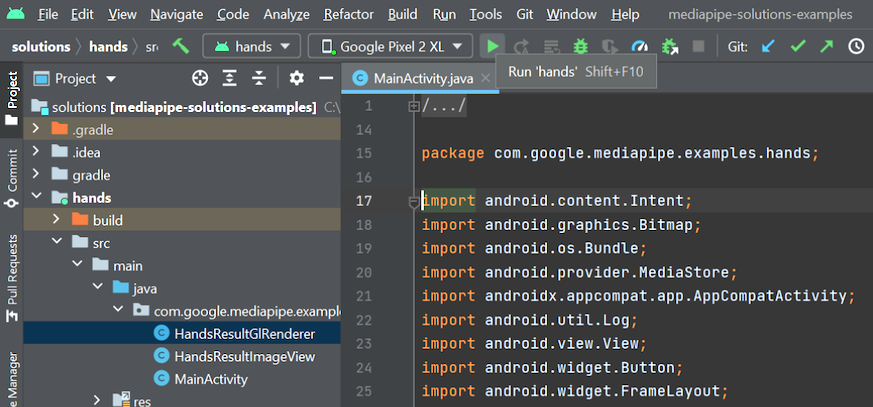Commit changes with the green checkmark icon
This screenshot has height=407, width=873.
point(797,46)
